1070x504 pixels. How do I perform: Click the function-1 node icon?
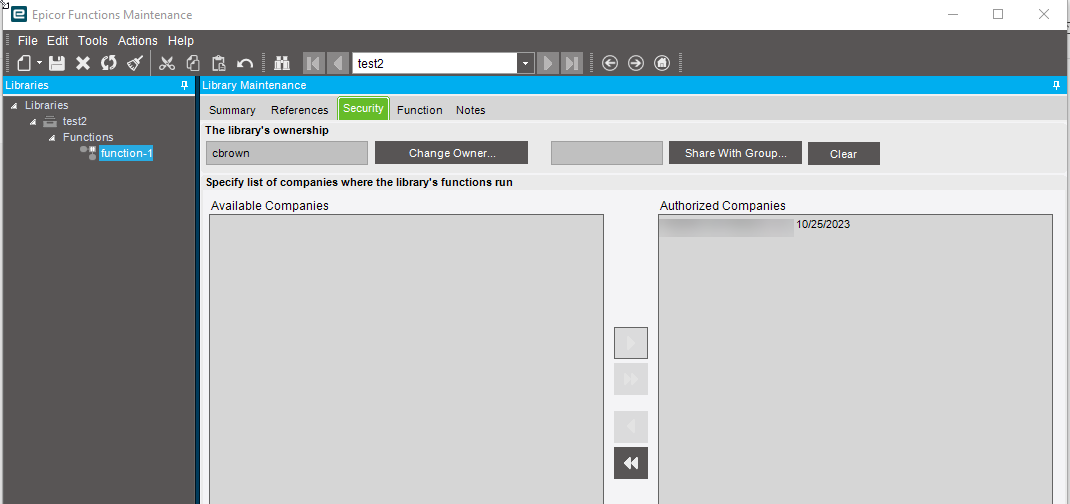point(88,153)
